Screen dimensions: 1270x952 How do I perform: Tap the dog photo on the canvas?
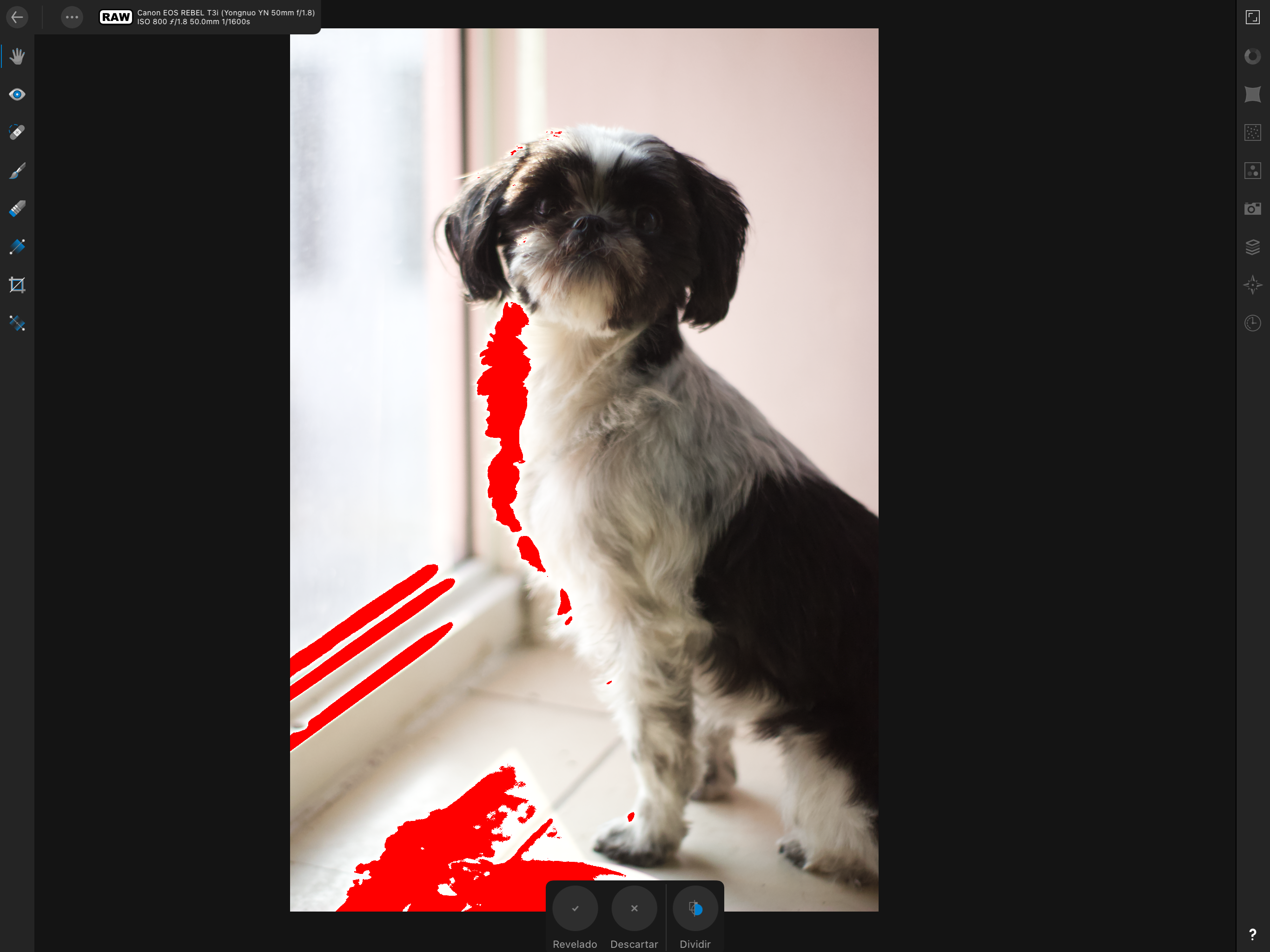[x=584, y=469]
